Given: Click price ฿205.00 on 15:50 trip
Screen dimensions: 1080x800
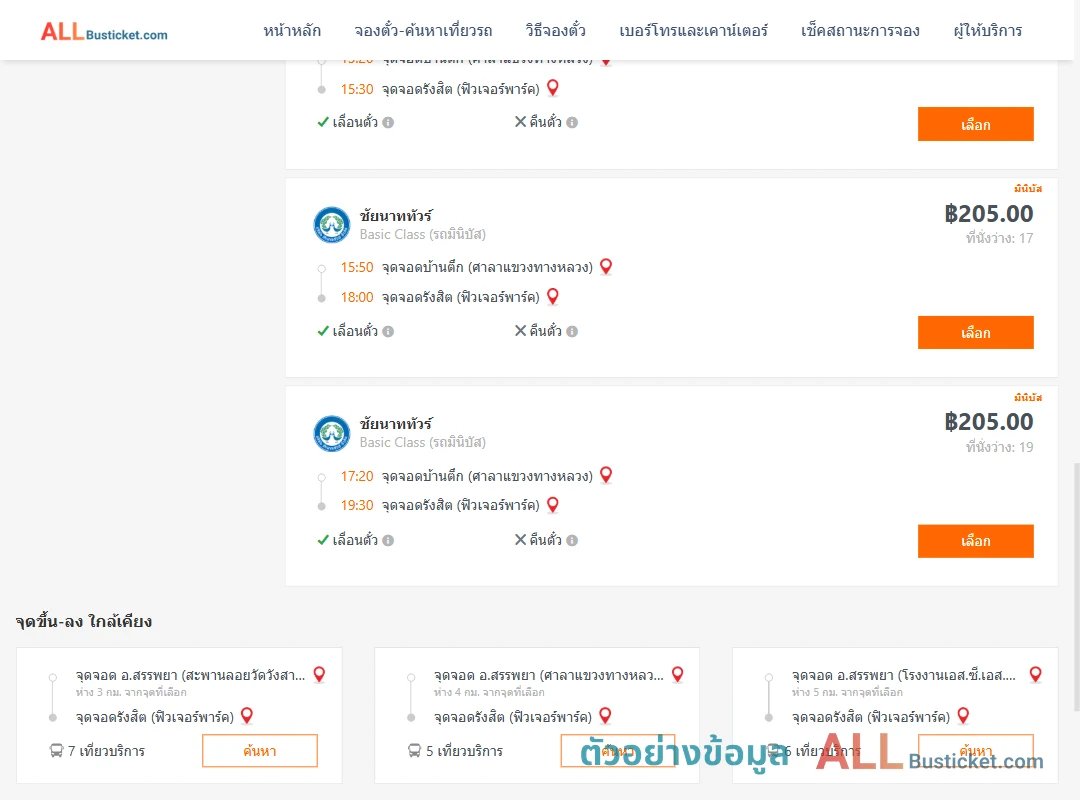Looking at the screenshot, I should (x=988, y=214).
